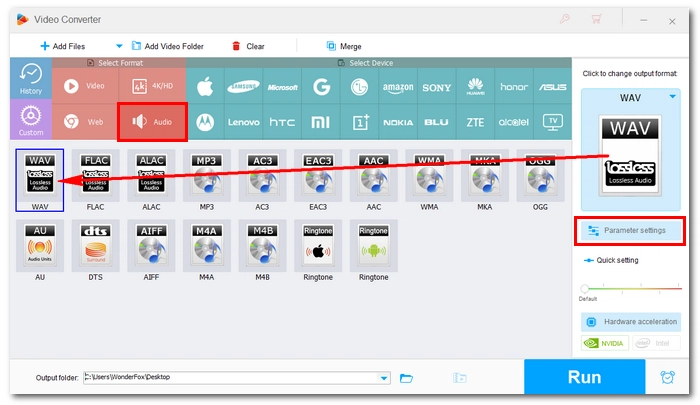Open the Custom presets tab
Viewport: 700px width, 405px height.
pos(31,120)
